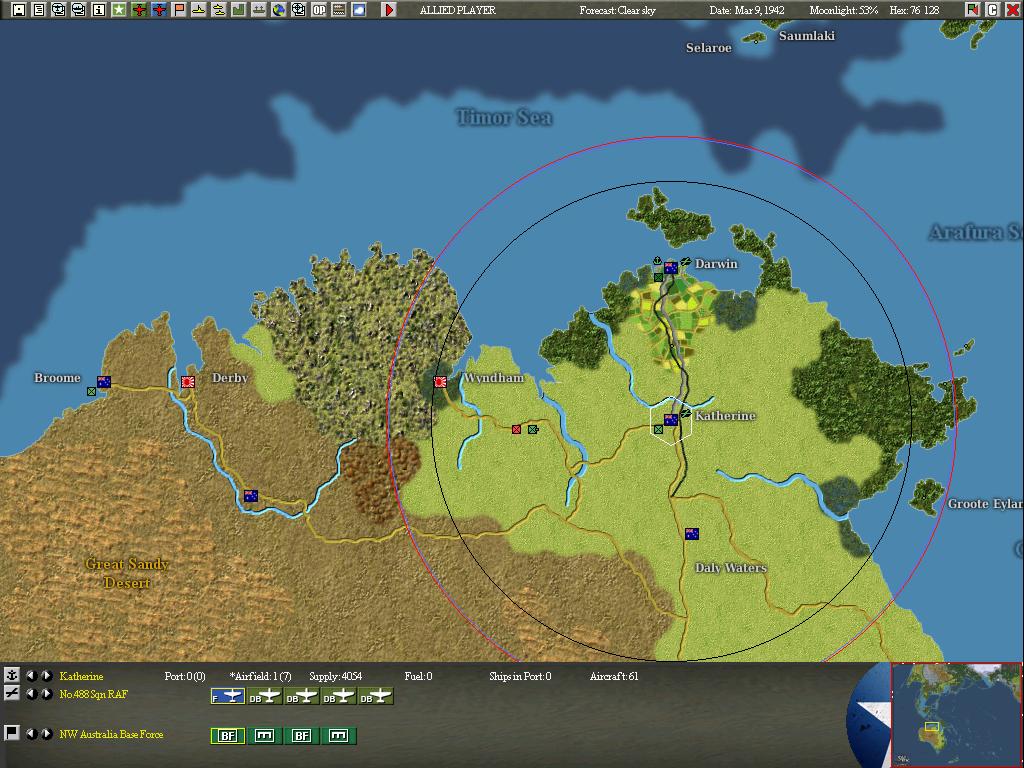Click the aircraft icon beside No.488 Sqn RAF

(x=11, y=693)
